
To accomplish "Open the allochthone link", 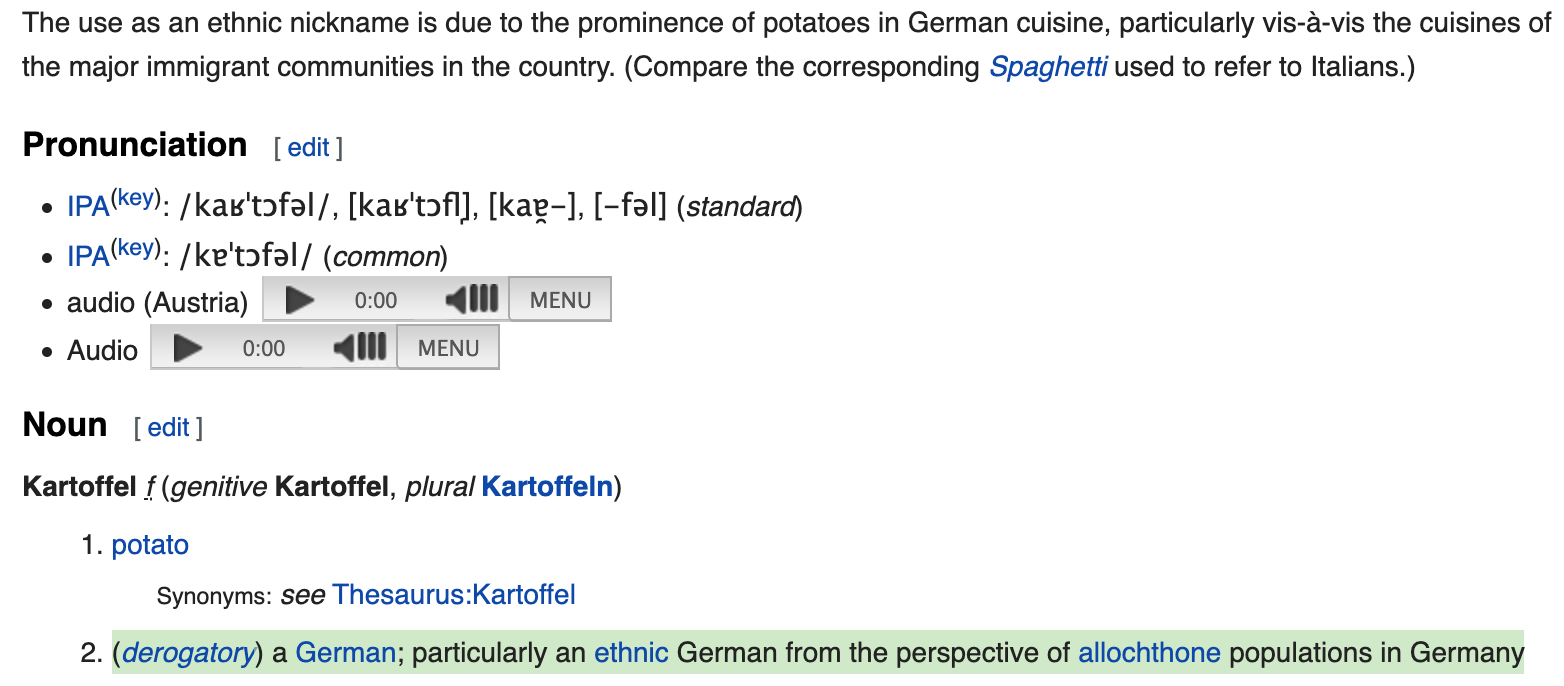I will coord(1149,653).
